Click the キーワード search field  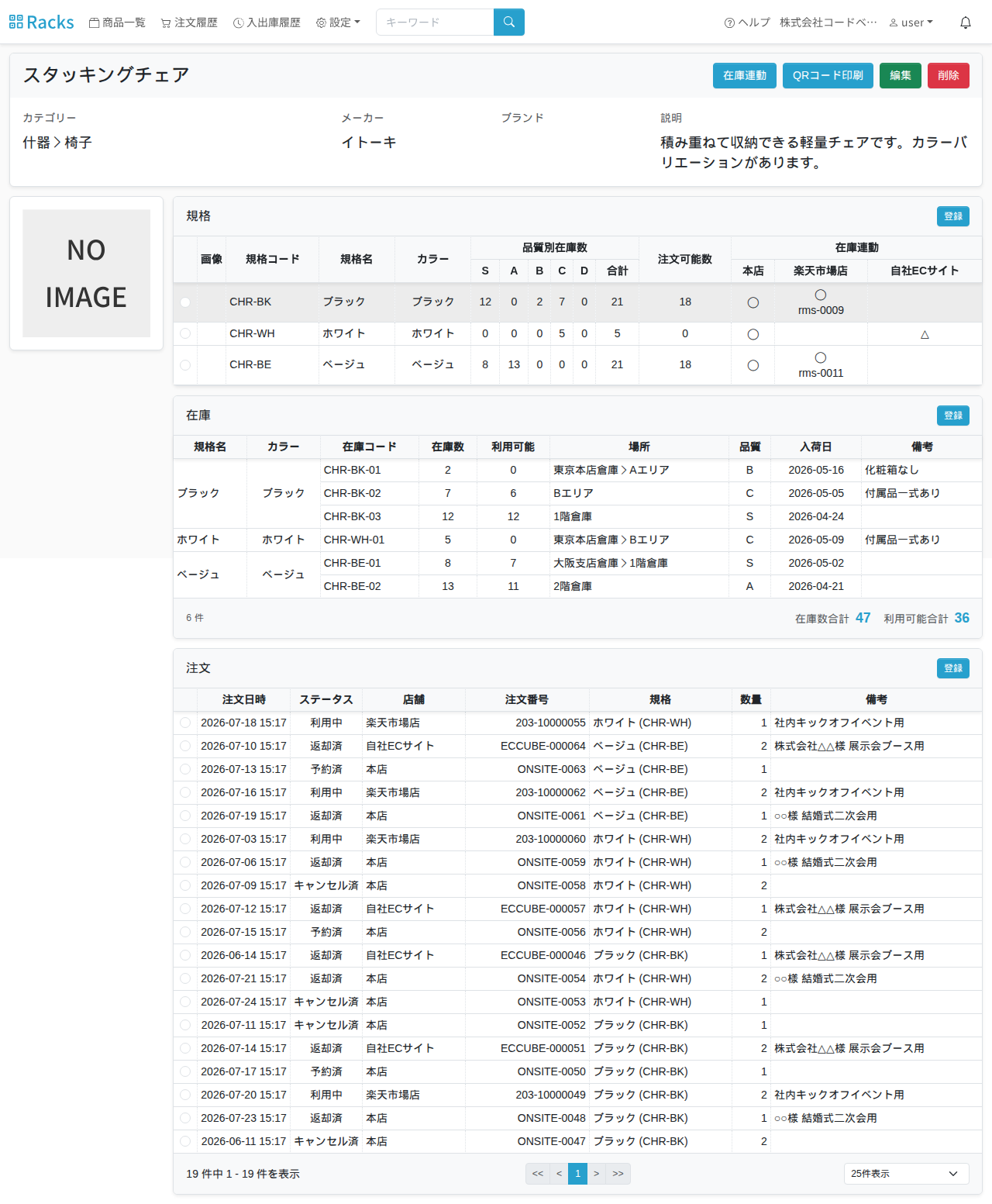[435, 22]
